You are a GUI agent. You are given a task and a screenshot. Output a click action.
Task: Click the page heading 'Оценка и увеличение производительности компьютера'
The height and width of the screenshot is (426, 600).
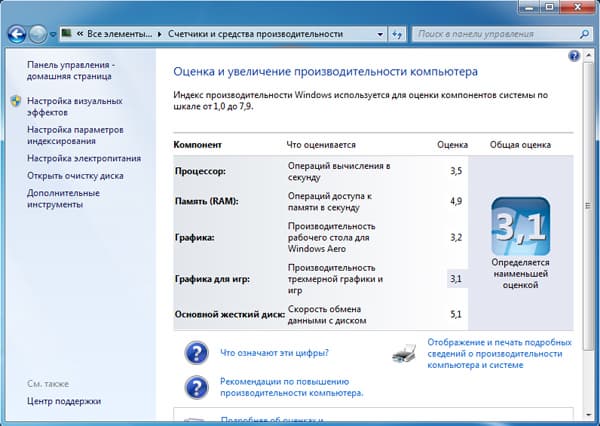325,72
